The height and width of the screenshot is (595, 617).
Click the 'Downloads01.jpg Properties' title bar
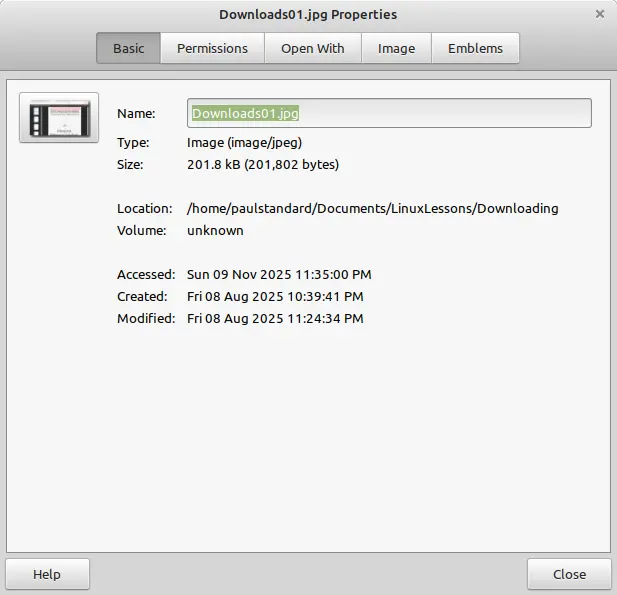308,15
